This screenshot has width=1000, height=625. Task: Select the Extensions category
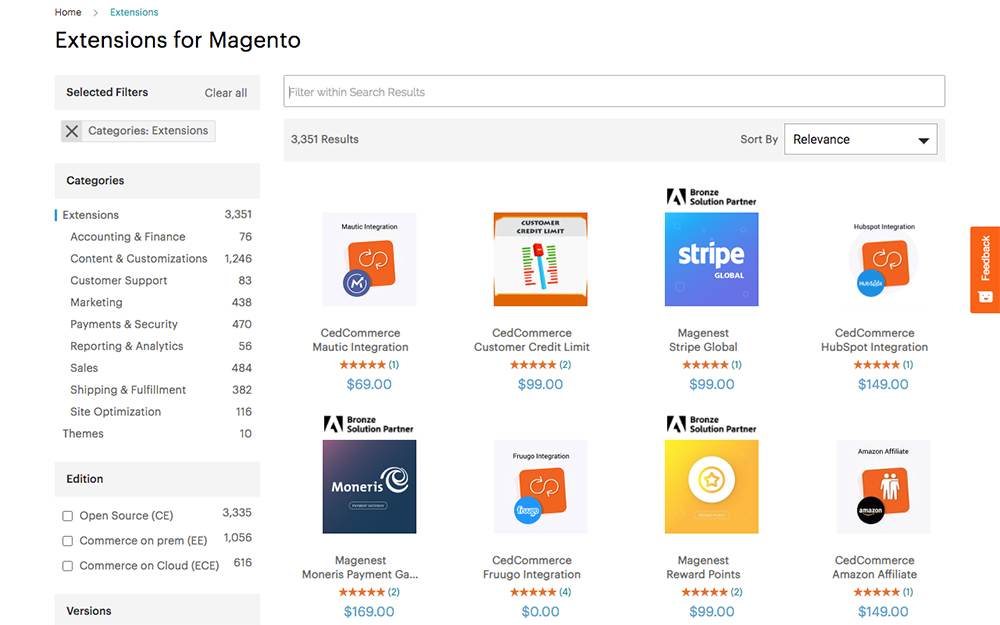91,215
